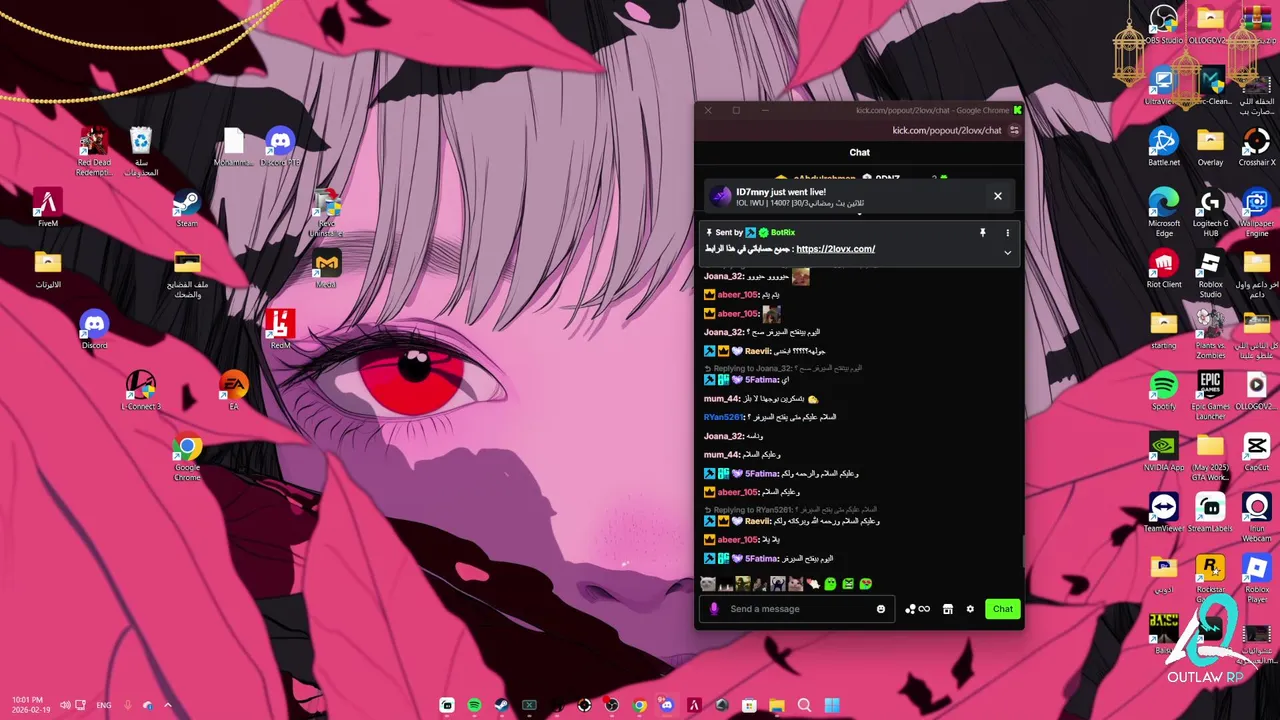Open the starting folder on desktop
The height and width of the screenshot is (720, 1280).
point(1164,330)
